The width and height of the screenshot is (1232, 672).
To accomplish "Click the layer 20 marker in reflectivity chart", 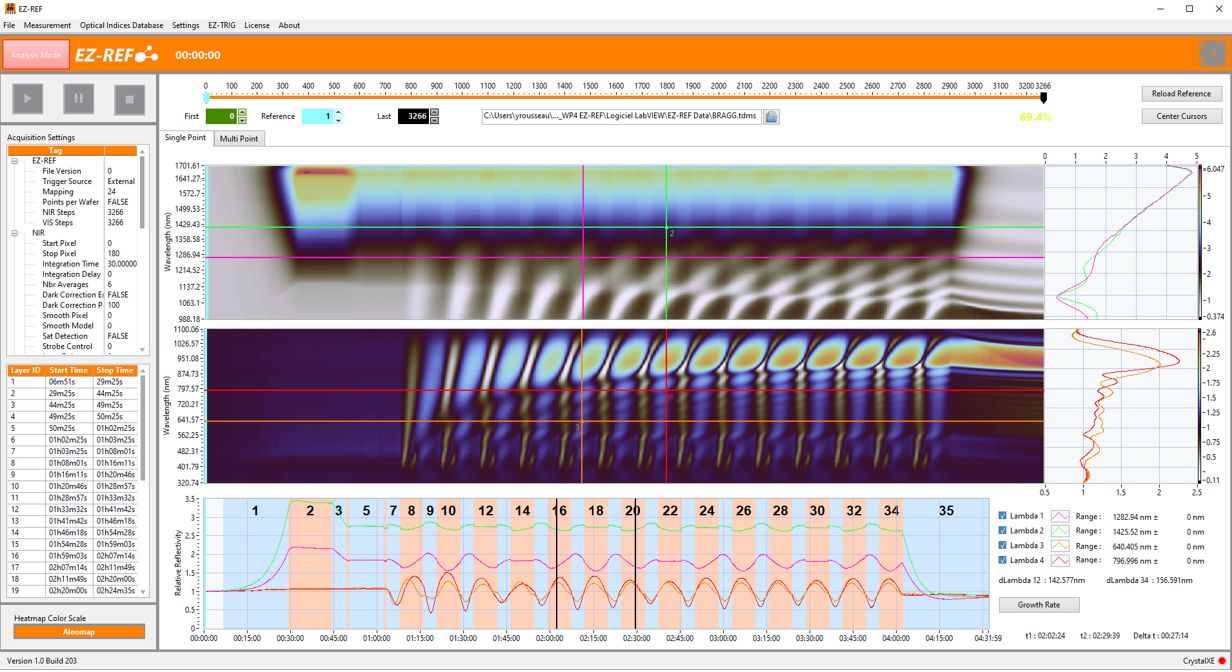I will pos(632,510).
